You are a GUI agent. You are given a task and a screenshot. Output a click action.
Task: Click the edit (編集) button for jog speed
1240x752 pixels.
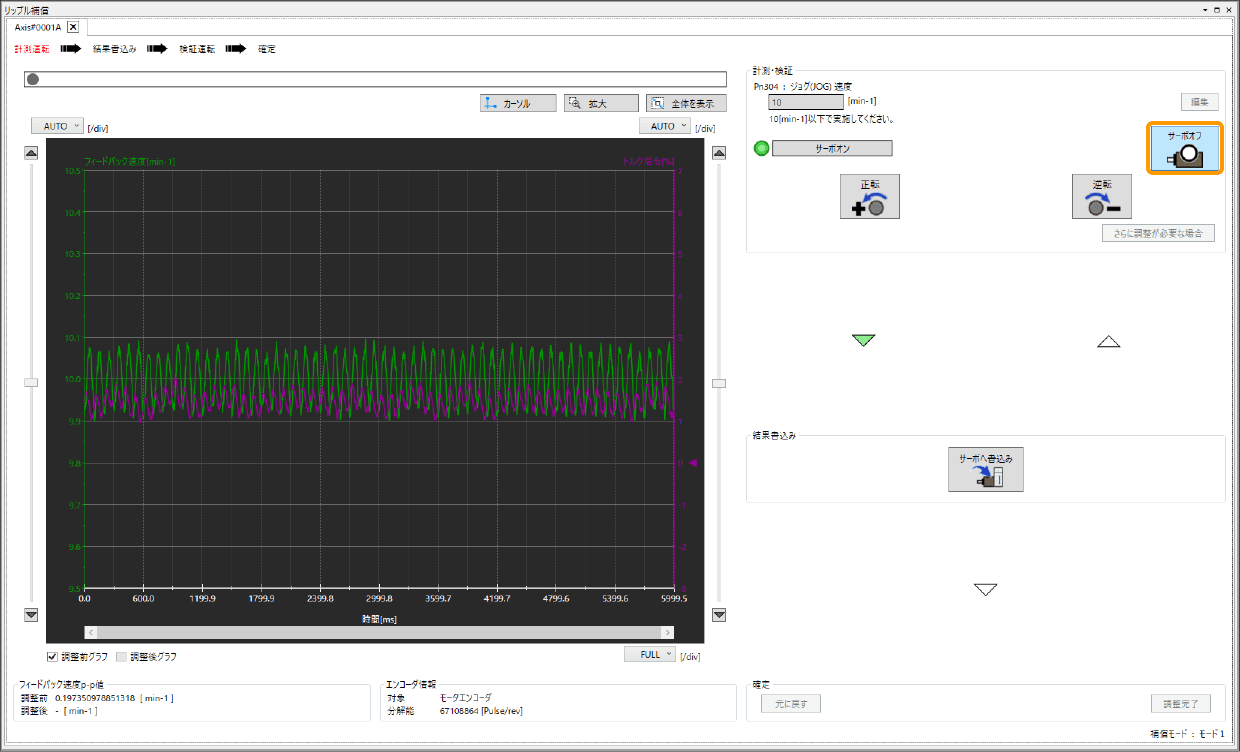pos(1198,101)
